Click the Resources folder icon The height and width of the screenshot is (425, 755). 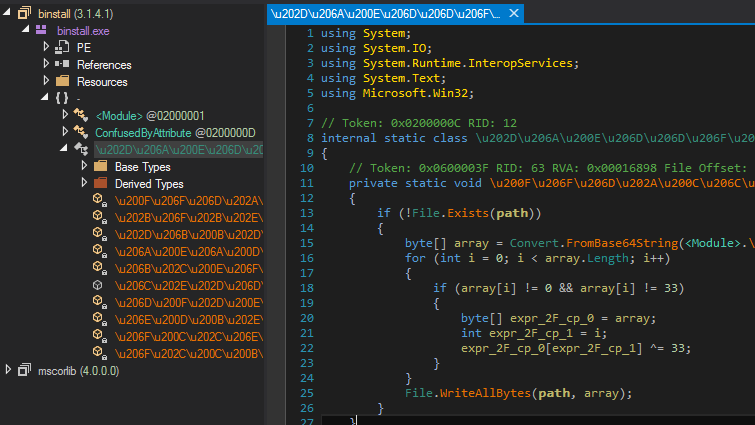point(63,80)
